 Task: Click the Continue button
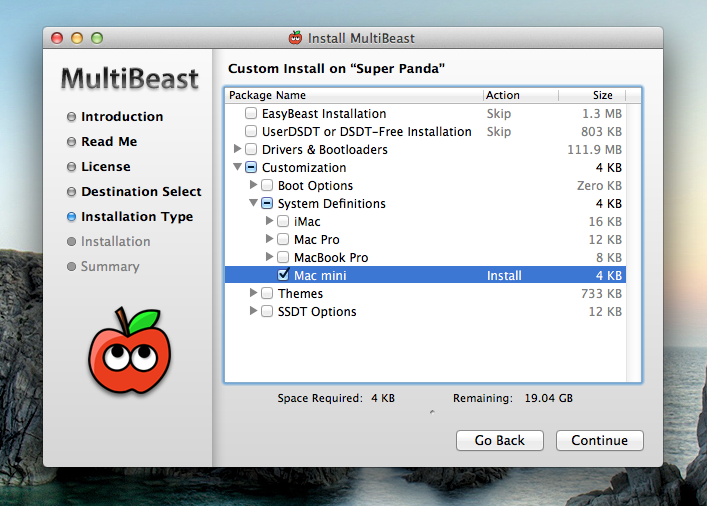(x=599, y=440)
